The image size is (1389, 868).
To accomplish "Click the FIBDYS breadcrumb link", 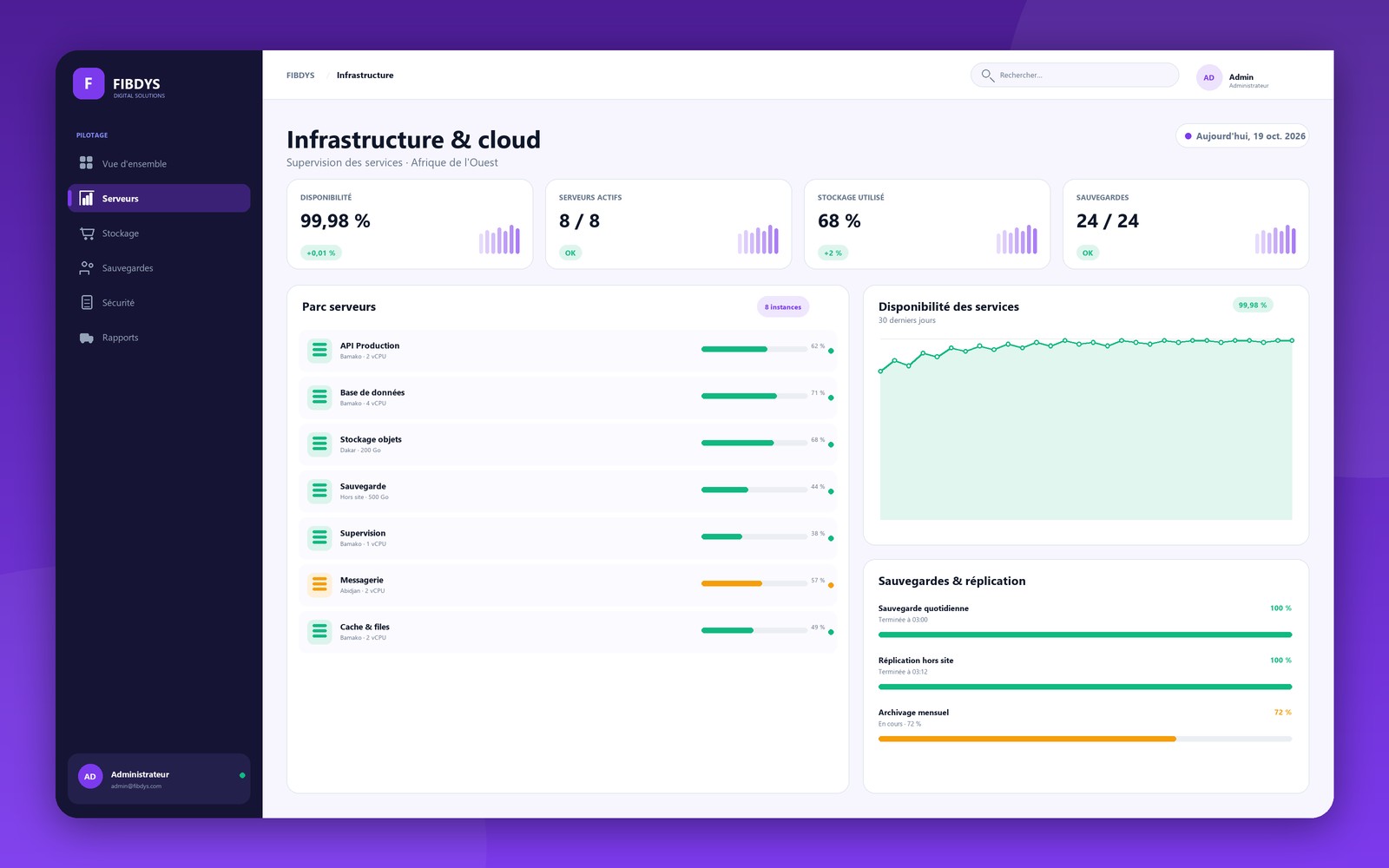I will click(x=300, y=76).
